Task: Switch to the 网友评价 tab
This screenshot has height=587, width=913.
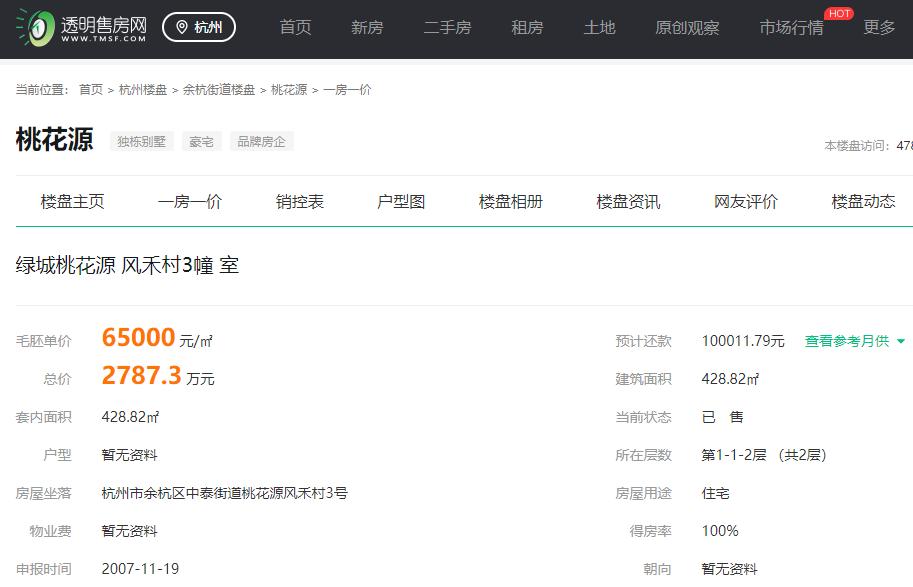Action: pyautogui.click(x=742, y=201)
